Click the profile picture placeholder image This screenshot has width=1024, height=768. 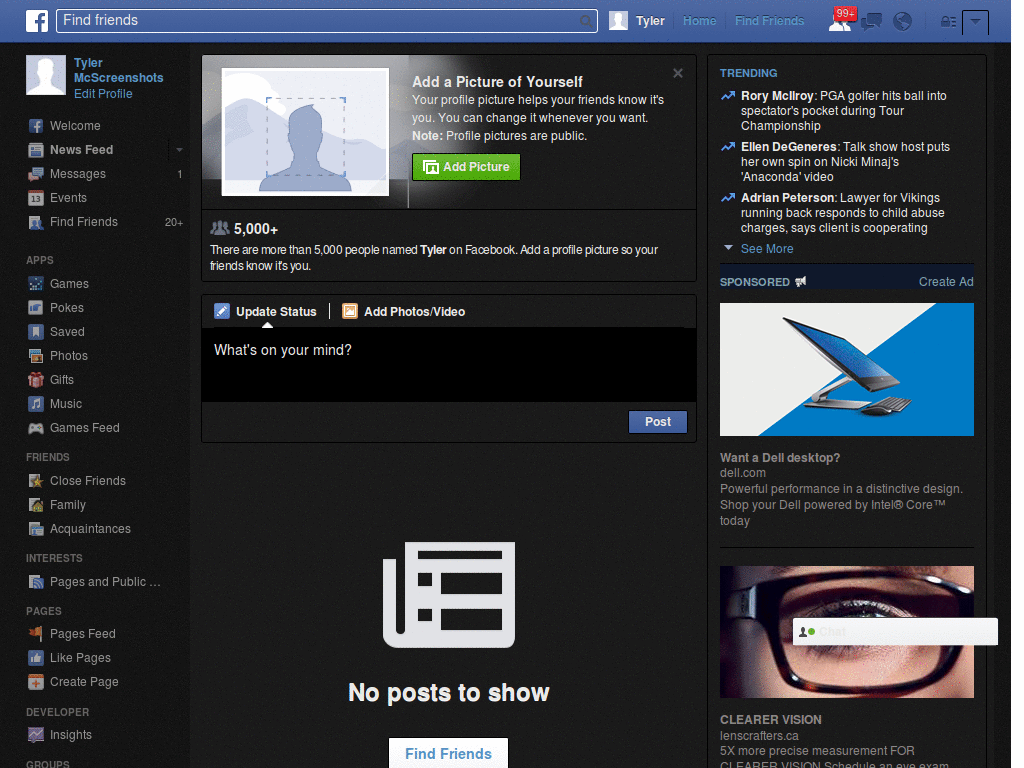coord(305,132)
